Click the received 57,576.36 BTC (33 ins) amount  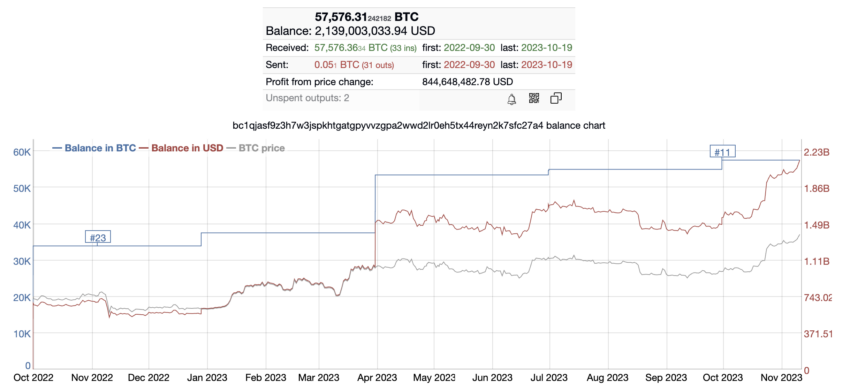(x=365, y=48)
